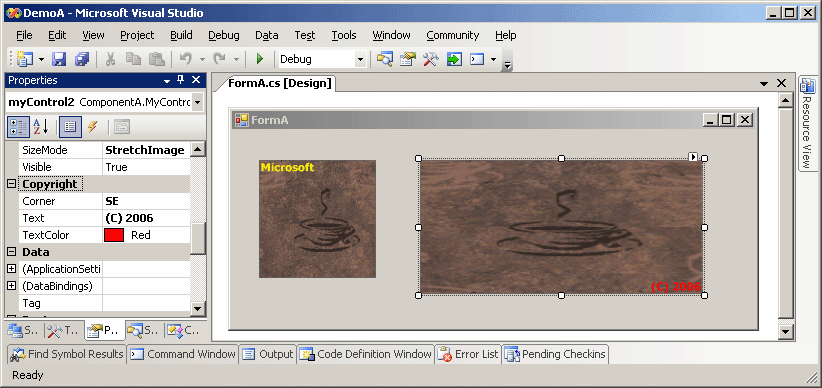
Task: Save all files with the multi-disk icon
Action: click(82, 59)
